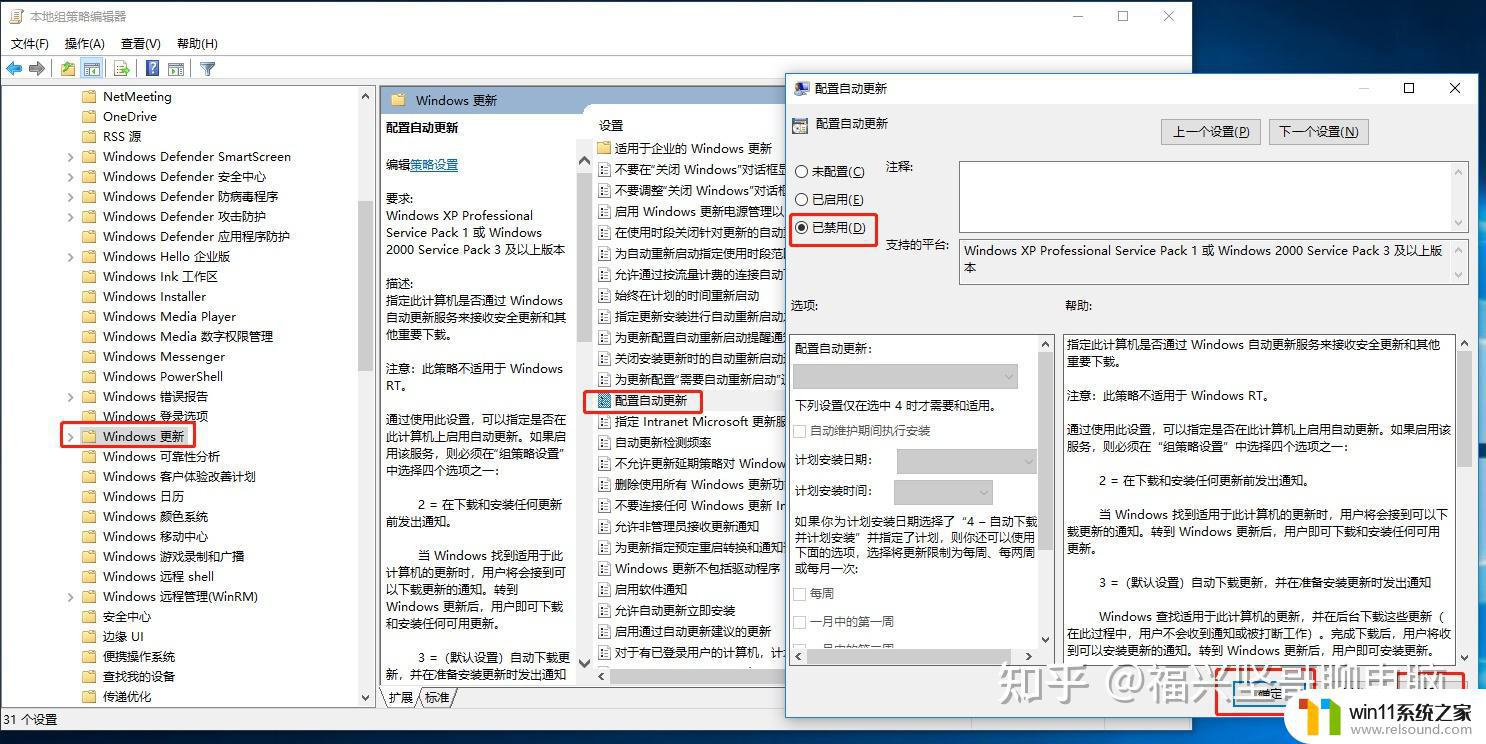The width and height of the screenshot is (1486, 744).
Task: Open the 计划安装日期 dropdown
Action: 967,461
